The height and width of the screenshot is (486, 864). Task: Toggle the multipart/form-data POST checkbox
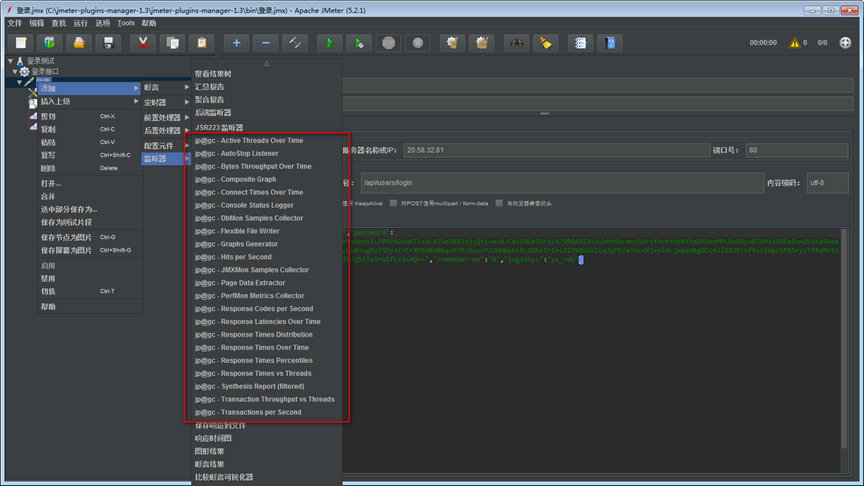[393, 203]
